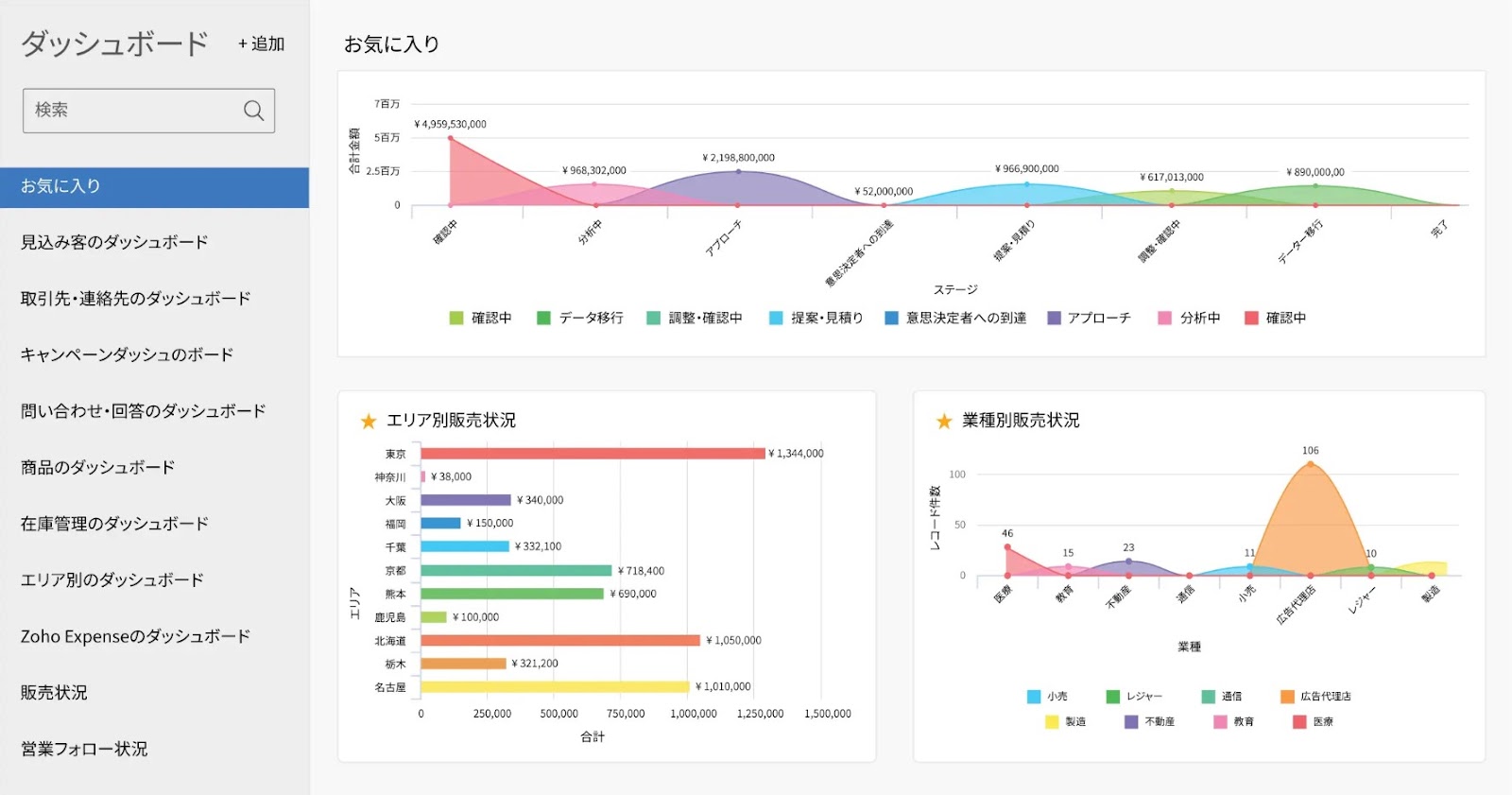Toggle the 通信 legend entry
This screenshot has height=795, width=1512.
tap(1222, 697)
